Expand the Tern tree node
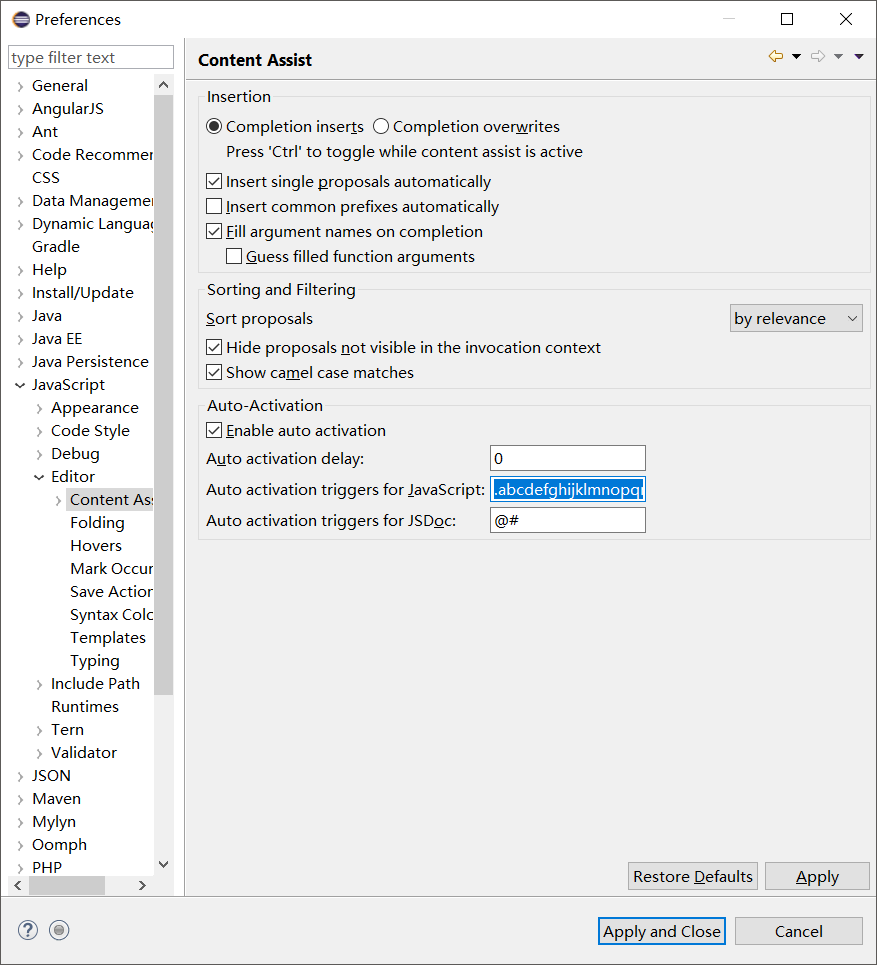This screenshot has height=965, width=877. tap(39, 731)
